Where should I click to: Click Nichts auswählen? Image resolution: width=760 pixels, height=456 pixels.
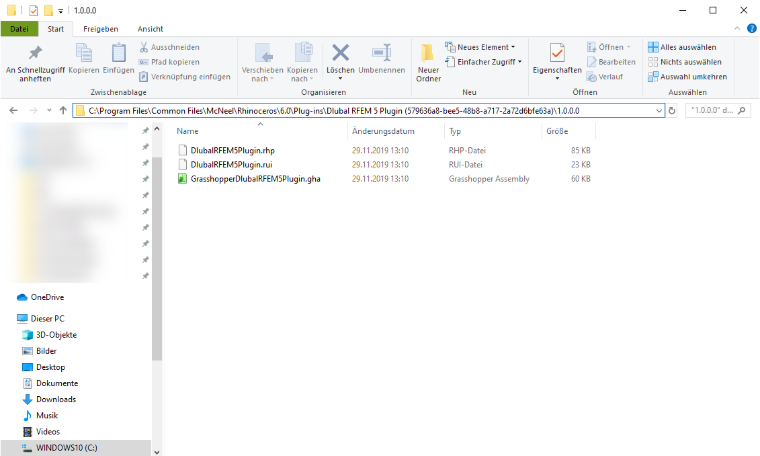[x=685, y=62]
